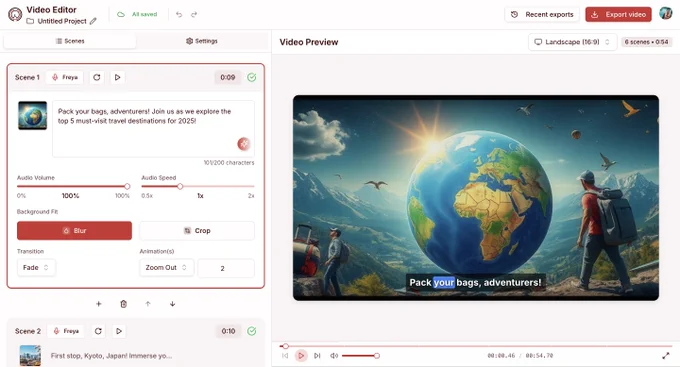The height and width of the screenshot is (367, 680).
Task: Open the Zoom Out animation dropdown
Action: [x=167, y=268]
